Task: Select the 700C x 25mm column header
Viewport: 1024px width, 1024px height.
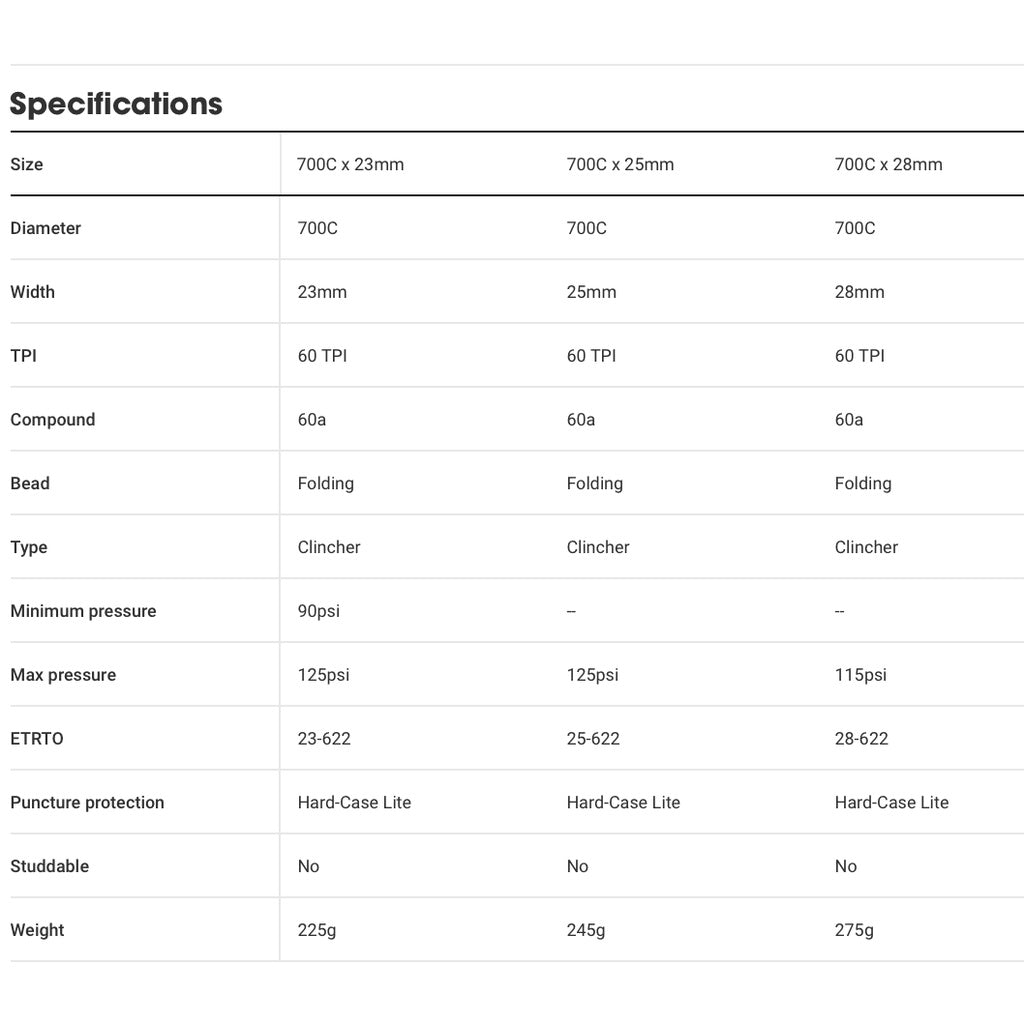Action: pyautogui.click(x=620, y=164)
